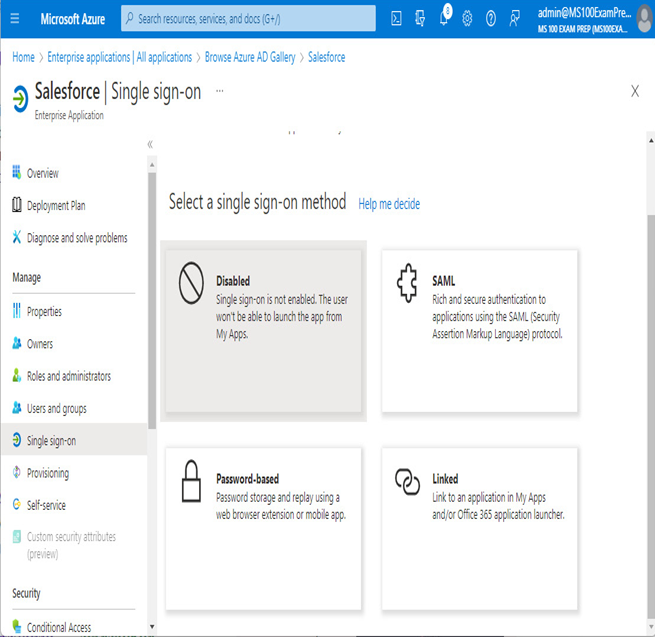This screenshot has height=637, width=655.
Task: Click the Deployment Plan book icon
Action: click(16, 205)
